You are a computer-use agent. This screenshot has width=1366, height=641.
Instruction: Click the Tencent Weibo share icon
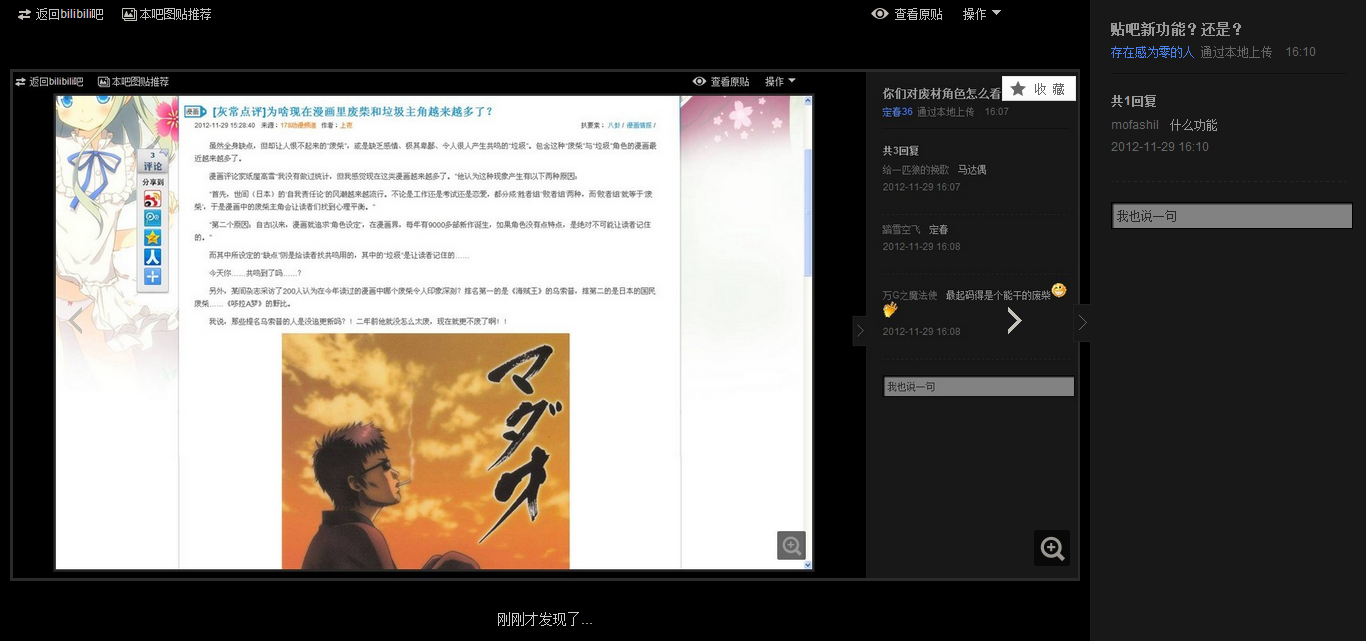coord(152,218)
